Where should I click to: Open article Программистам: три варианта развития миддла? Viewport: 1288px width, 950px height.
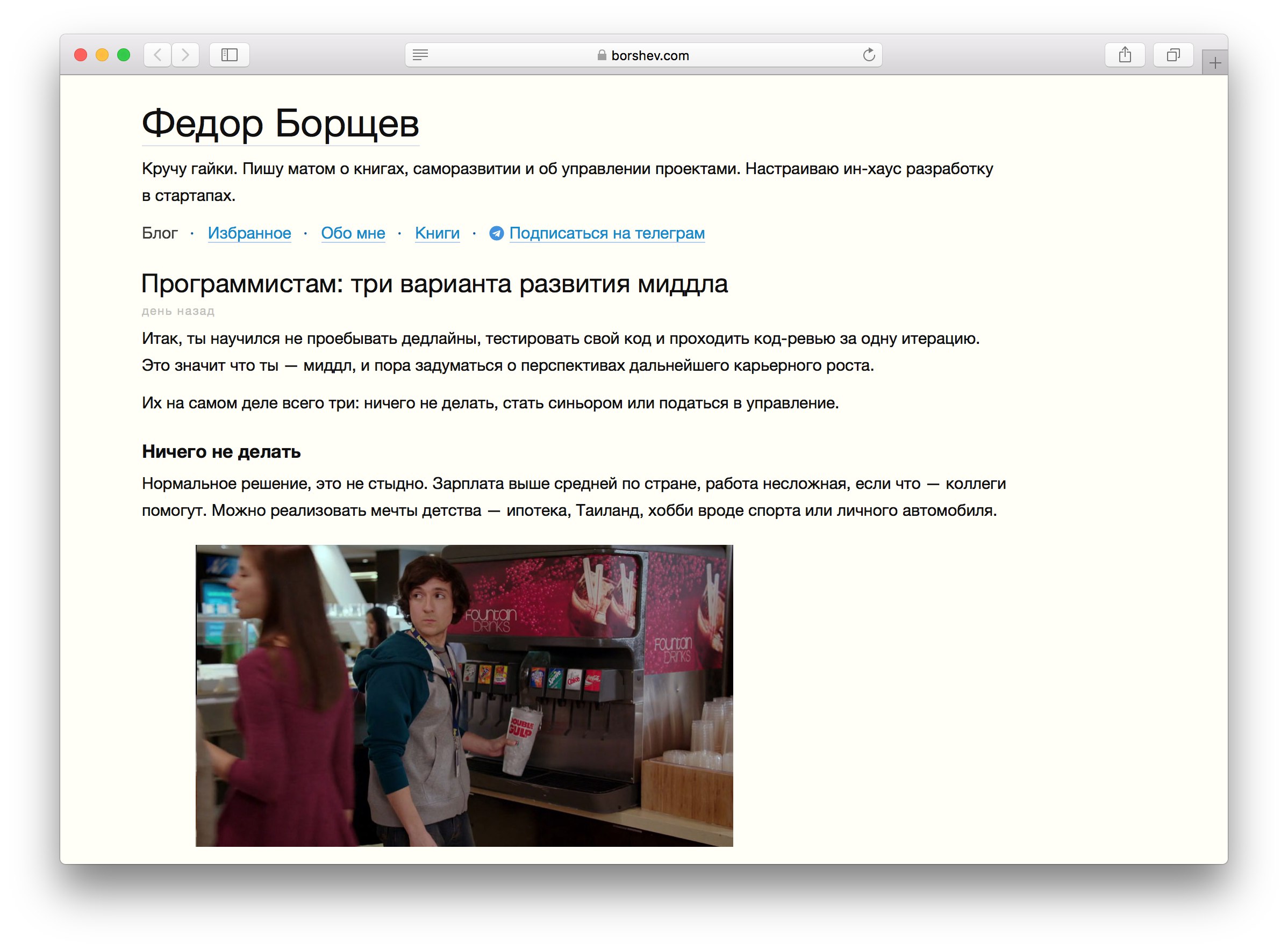click(435, 284)
